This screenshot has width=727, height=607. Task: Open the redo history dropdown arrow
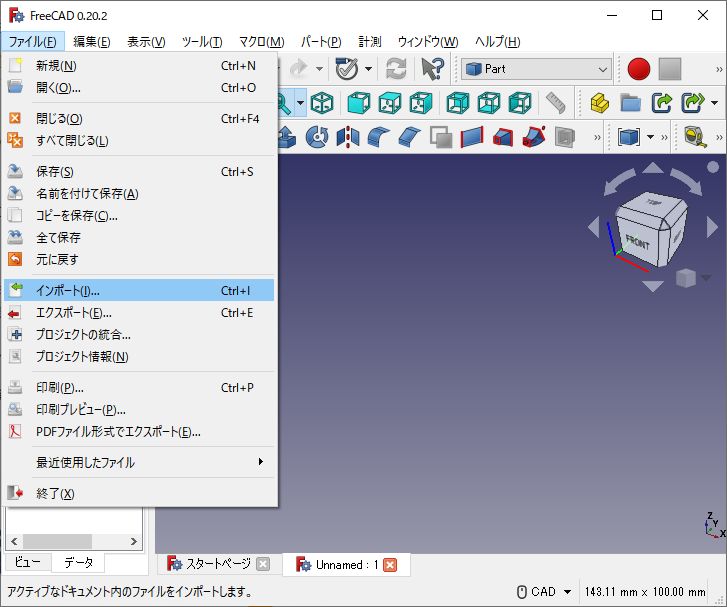[319, 69]
